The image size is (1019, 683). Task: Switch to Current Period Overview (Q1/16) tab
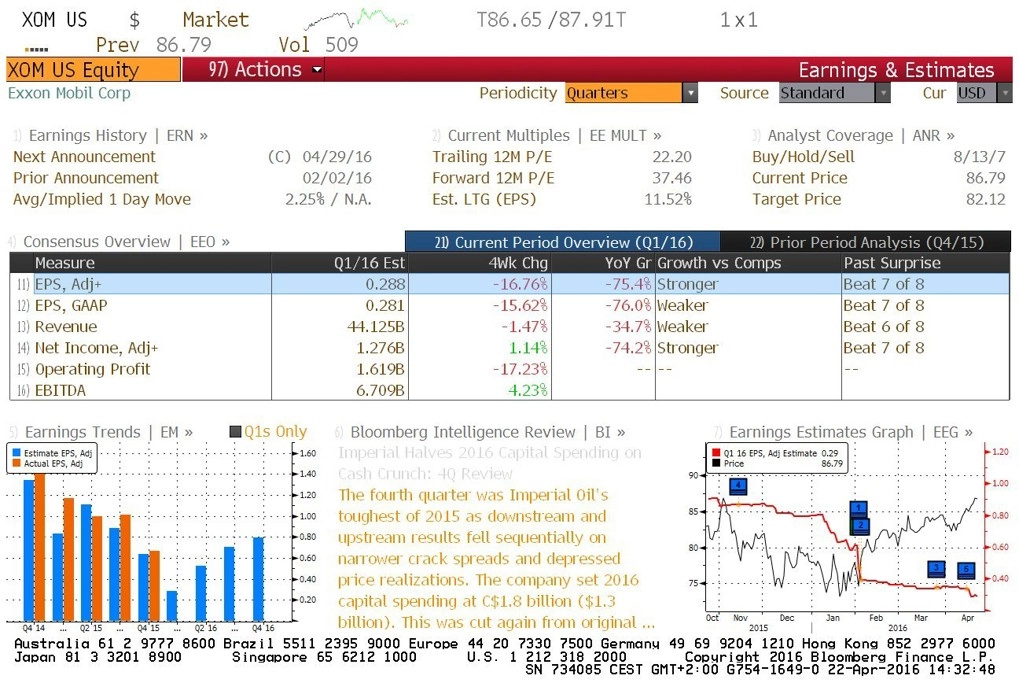pyautogui.click(x=563, y=242)
